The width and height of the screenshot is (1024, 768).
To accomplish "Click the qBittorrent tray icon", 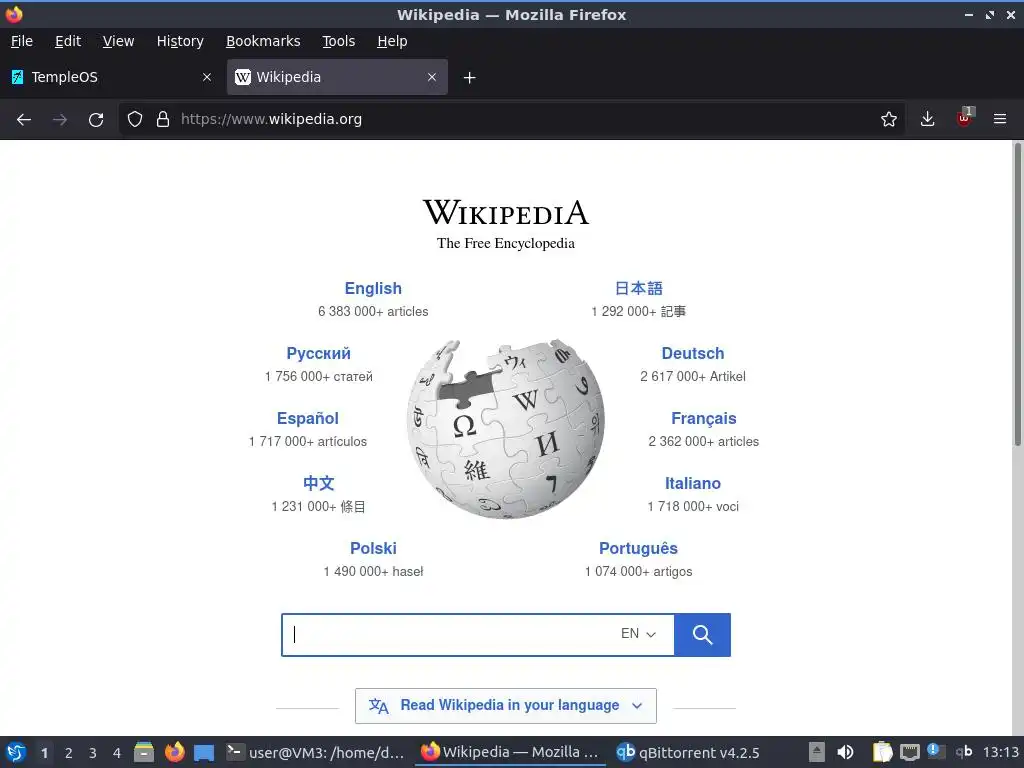I will pyautogui.click(x=964, y=752).
